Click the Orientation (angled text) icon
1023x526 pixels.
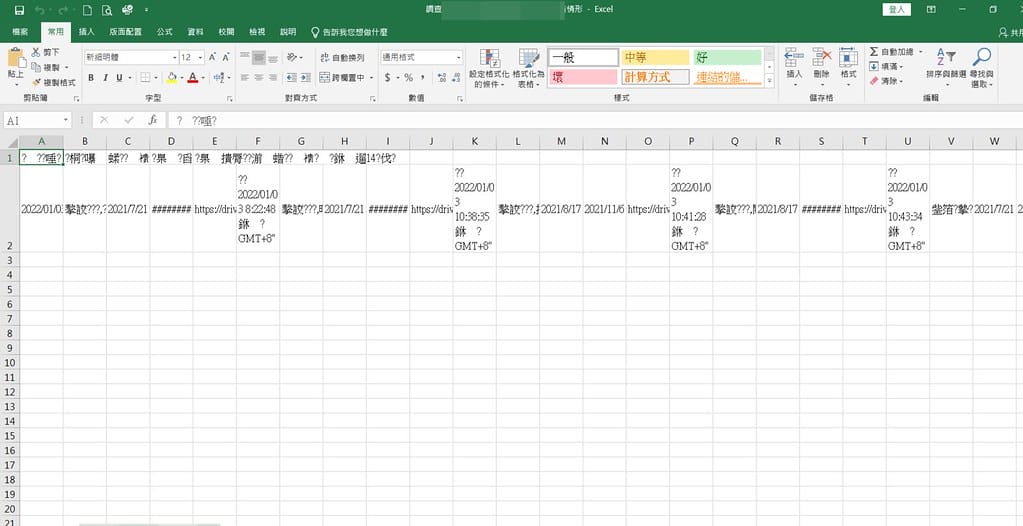[x=292, y=57]
